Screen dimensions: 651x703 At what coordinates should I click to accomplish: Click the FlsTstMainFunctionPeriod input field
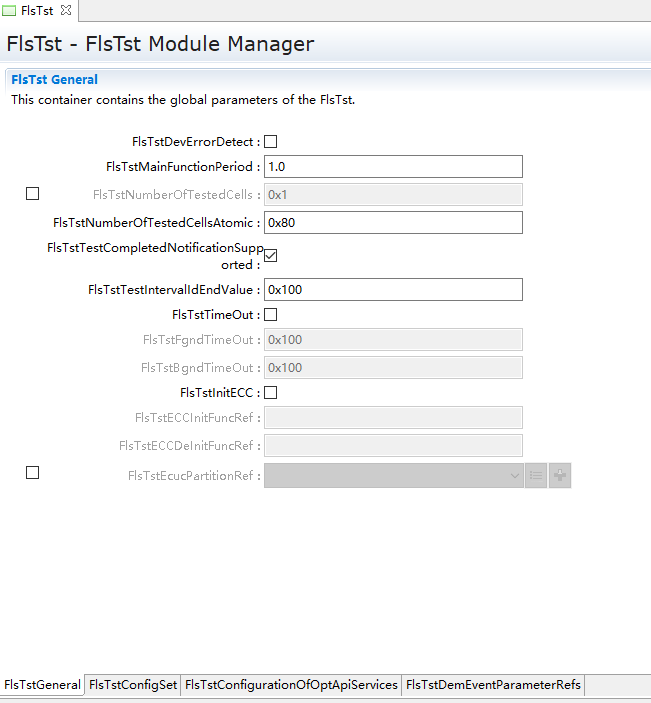[392, 167]
